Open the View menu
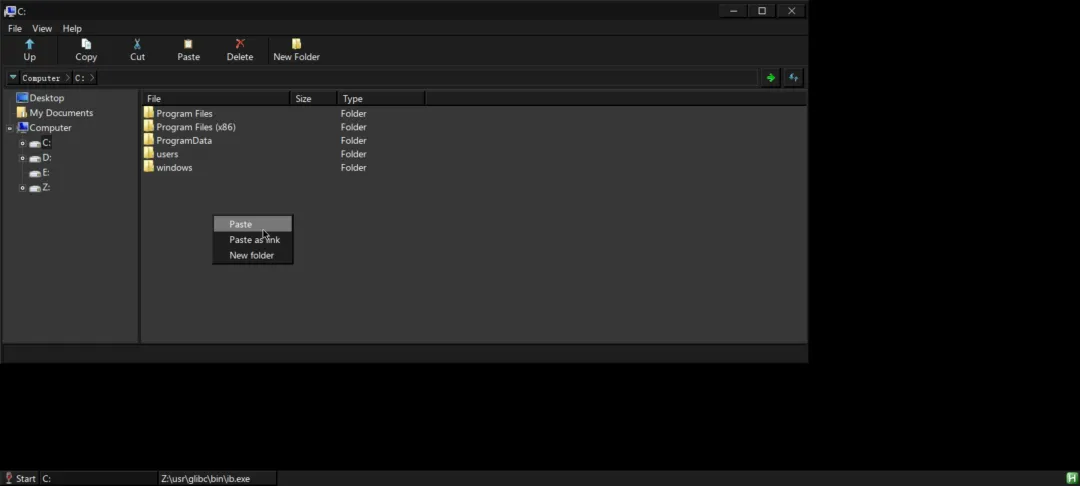Viewport: 1080px width, 486px height. pos(42,28)
